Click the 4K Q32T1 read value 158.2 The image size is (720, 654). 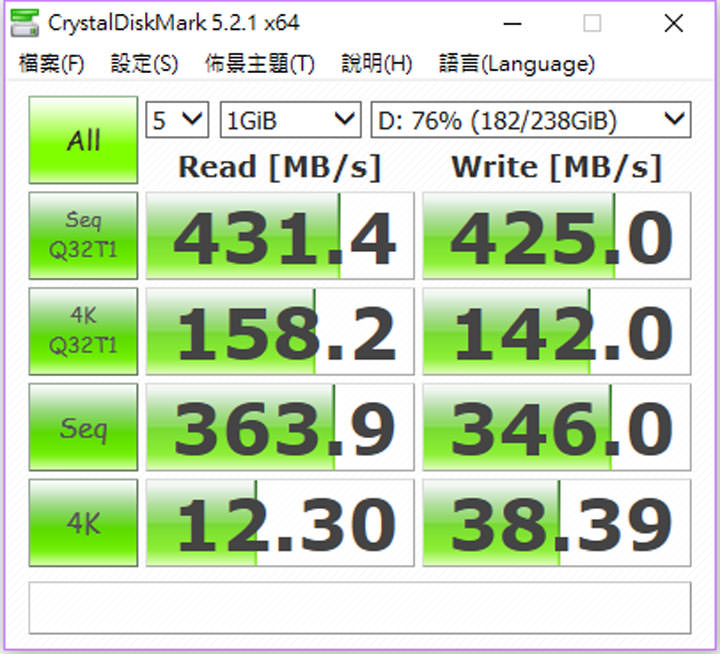point(280,331)
